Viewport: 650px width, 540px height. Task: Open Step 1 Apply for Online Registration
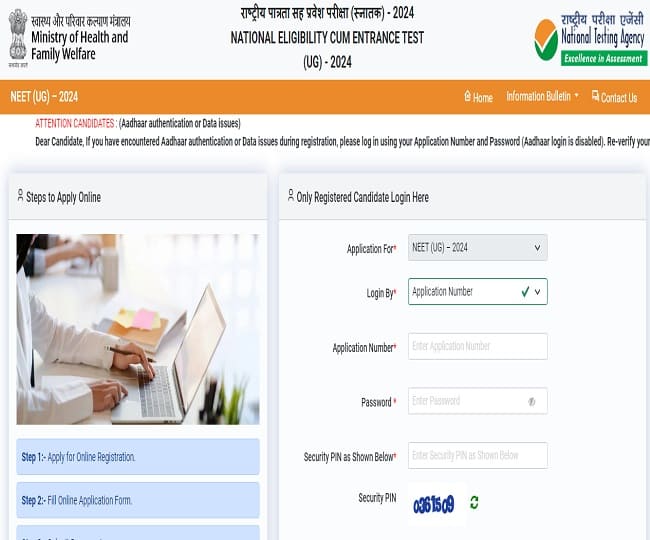coord(138,457)
